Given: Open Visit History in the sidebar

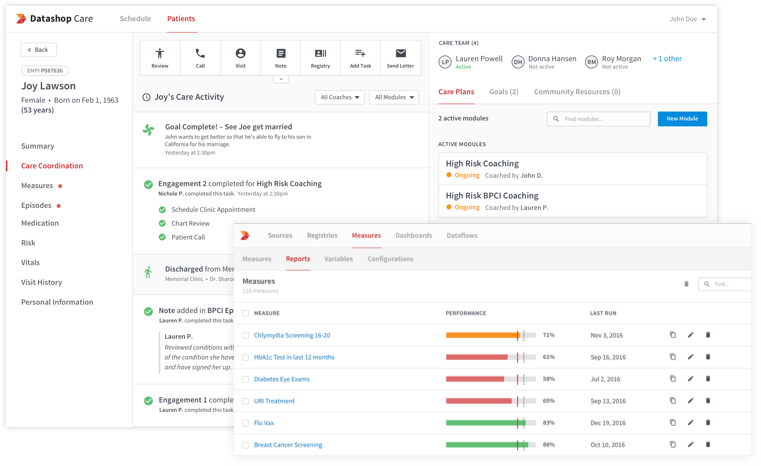Looking at the screenshot, I should click(x=41, y=282).
